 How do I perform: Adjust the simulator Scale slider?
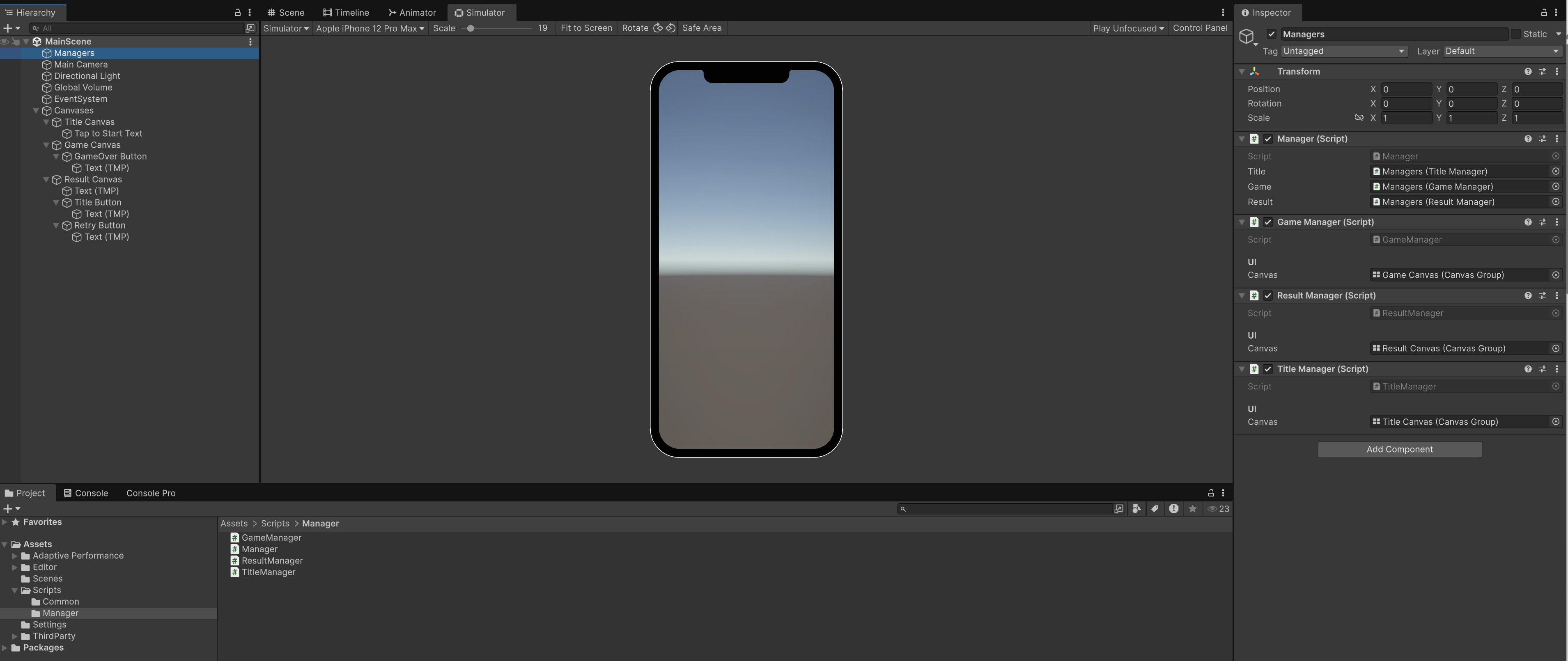point(471,28)
